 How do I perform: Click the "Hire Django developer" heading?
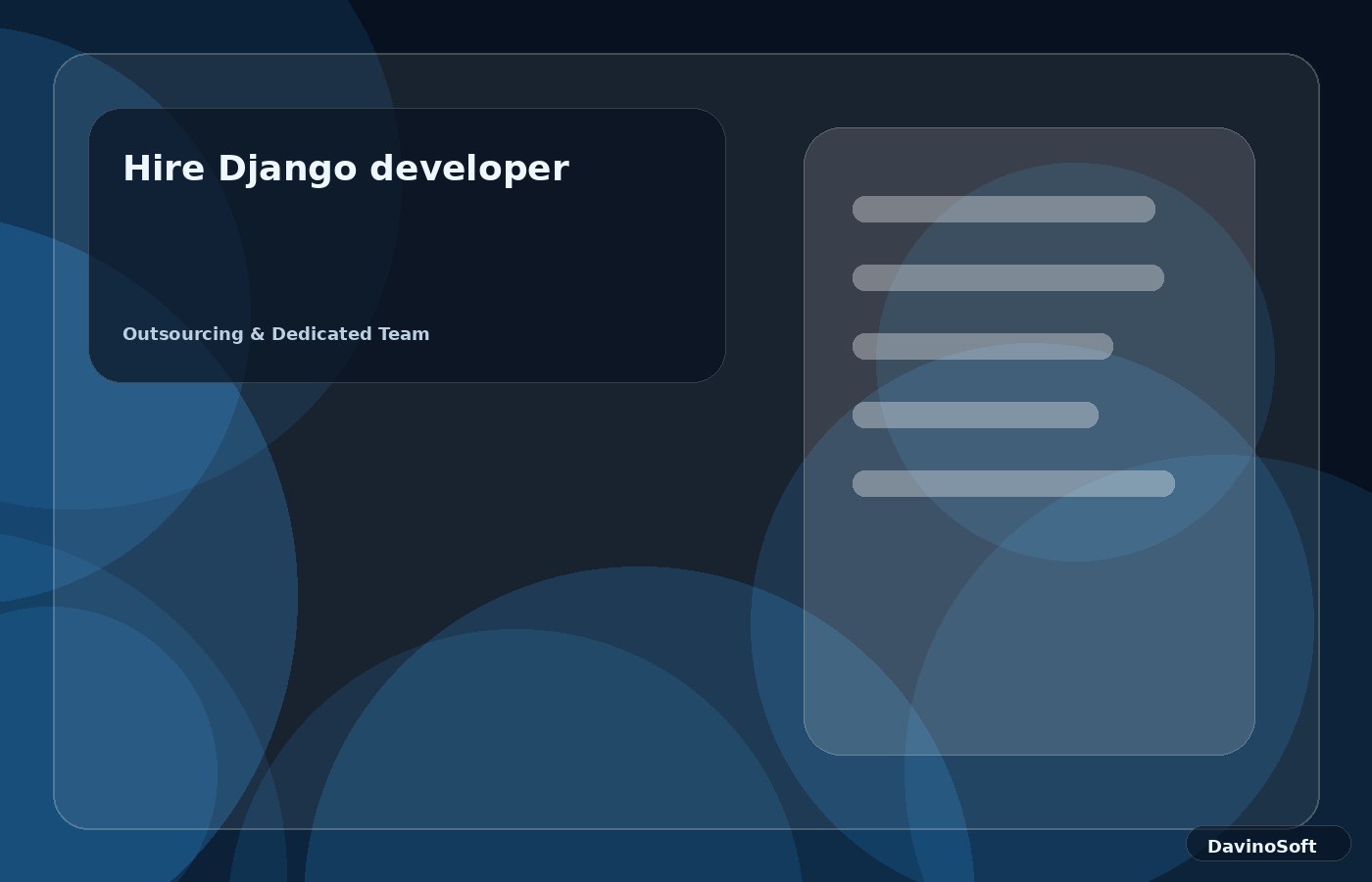(x=345, y=169)
